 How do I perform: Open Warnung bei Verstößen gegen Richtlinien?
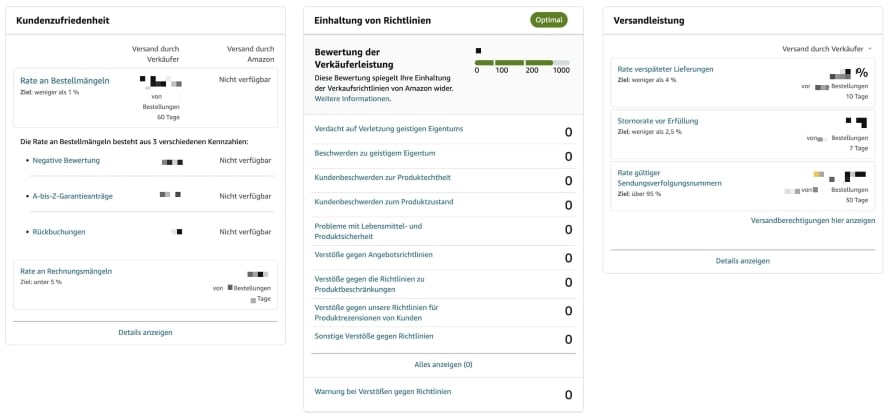tap(382, 391)
